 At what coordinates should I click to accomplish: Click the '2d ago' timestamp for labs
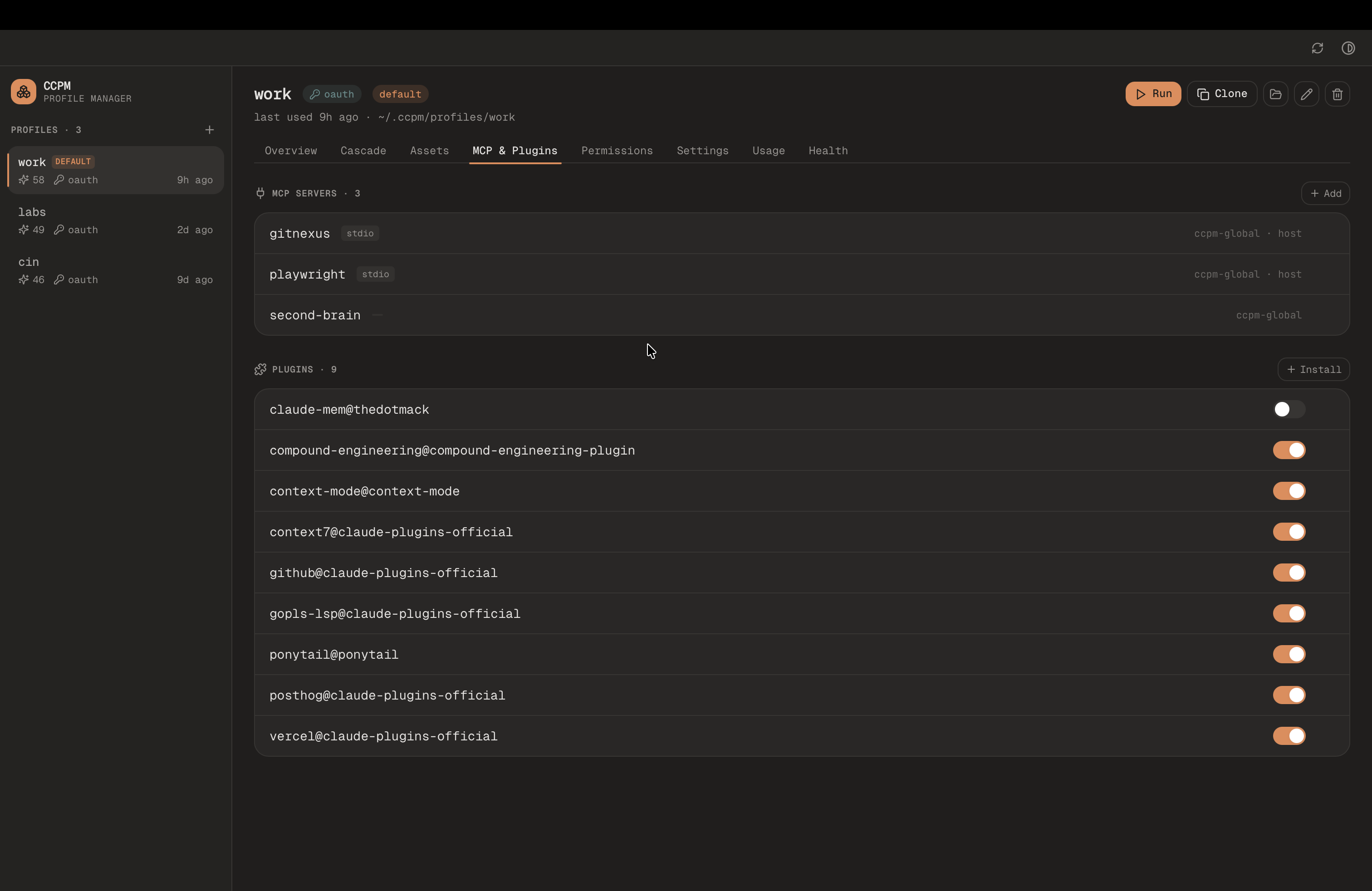(195, 230)
